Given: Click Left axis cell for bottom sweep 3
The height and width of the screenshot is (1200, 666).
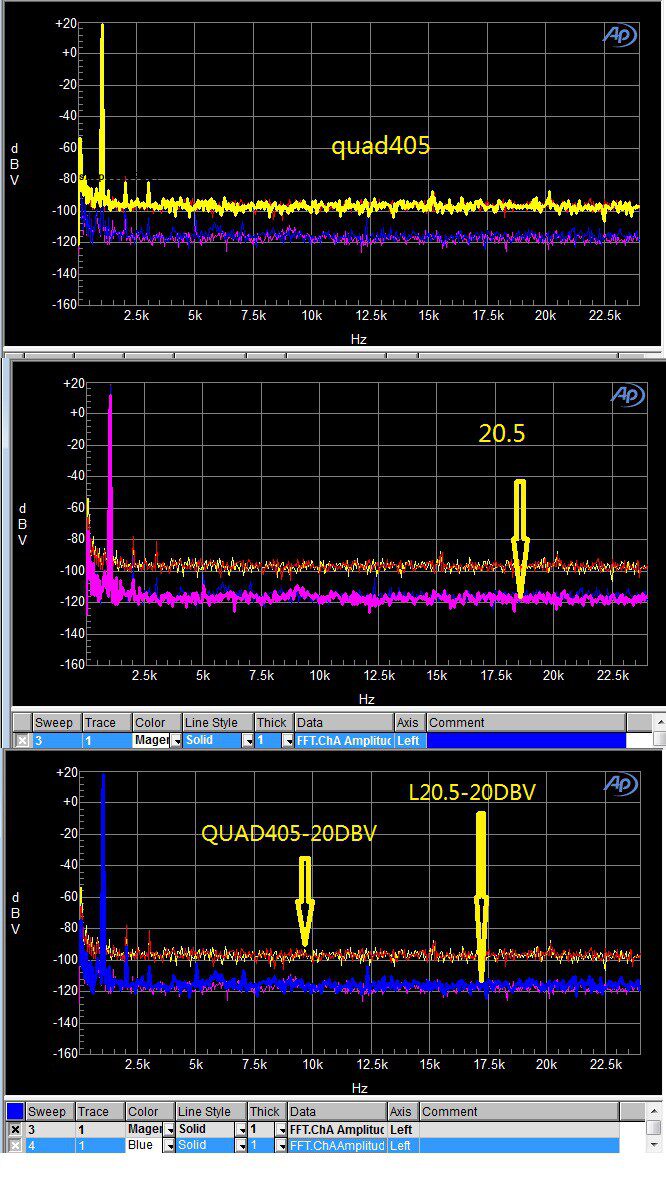Looking at the screenshot, I should 403,1129.
